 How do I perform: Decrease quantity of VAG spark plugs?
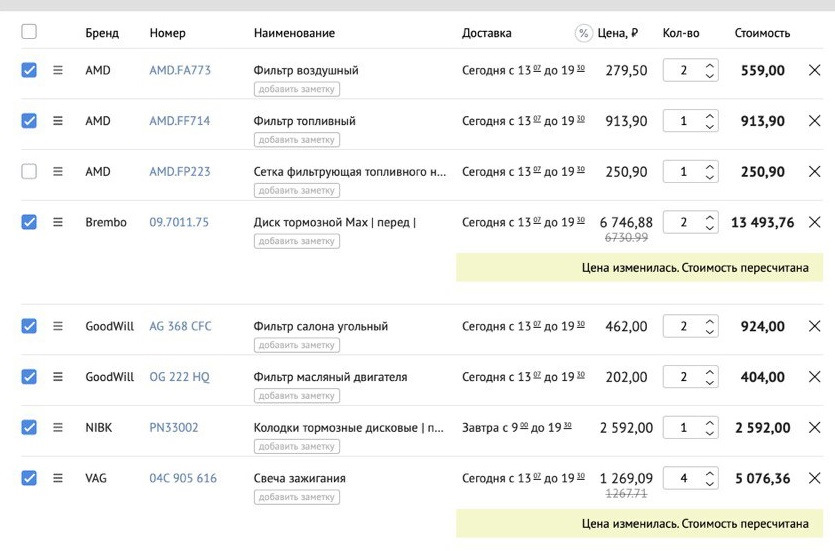(710, 484)
